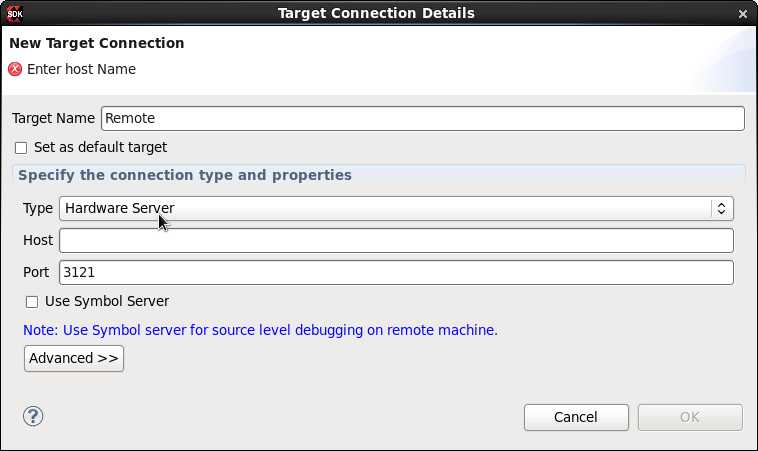Click the blue Symbol server note text
This screenshot has height=451, width=758.
click(261, 330)
